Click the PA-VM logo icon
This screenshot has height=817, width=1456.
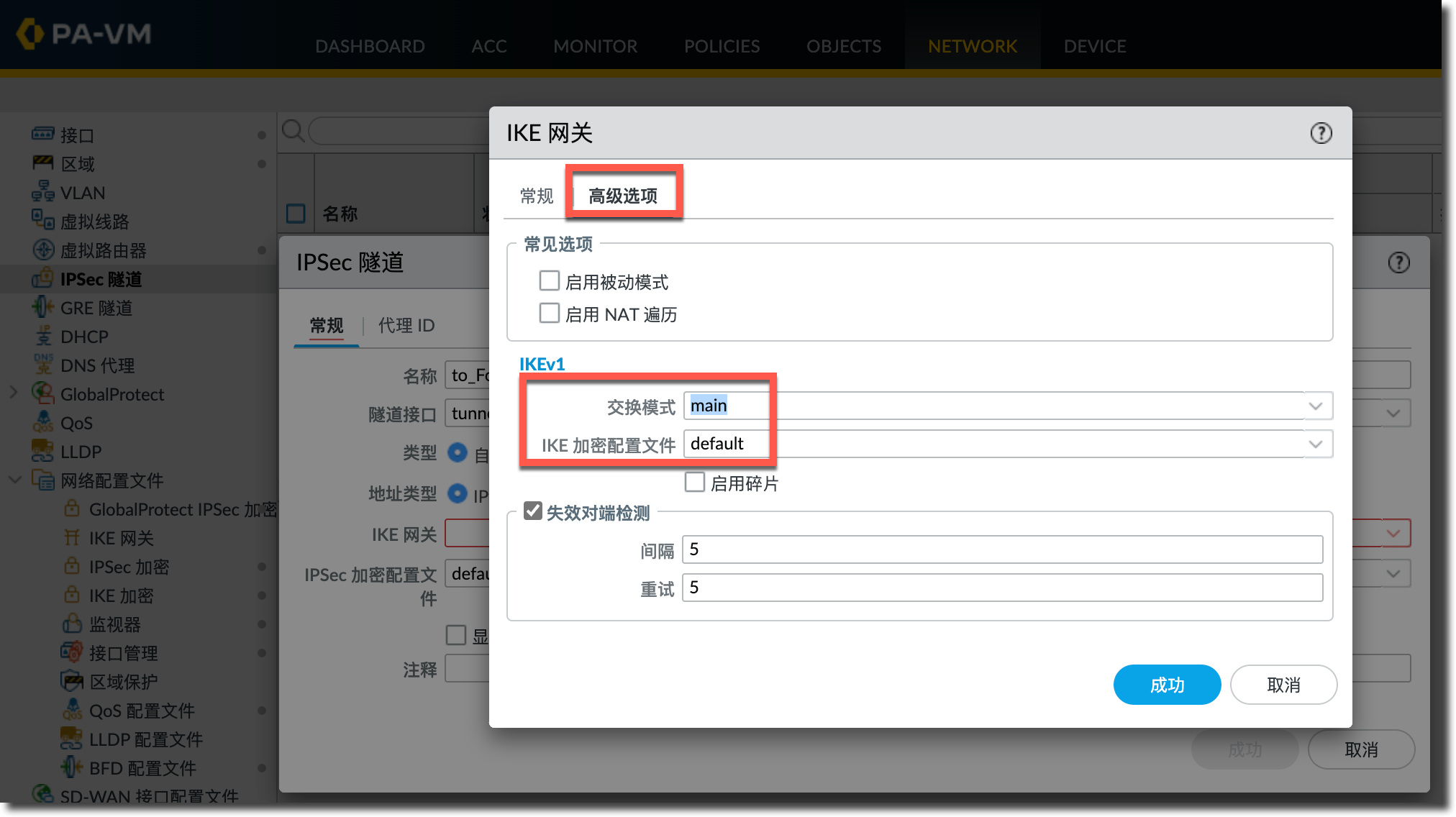(30, 34)
